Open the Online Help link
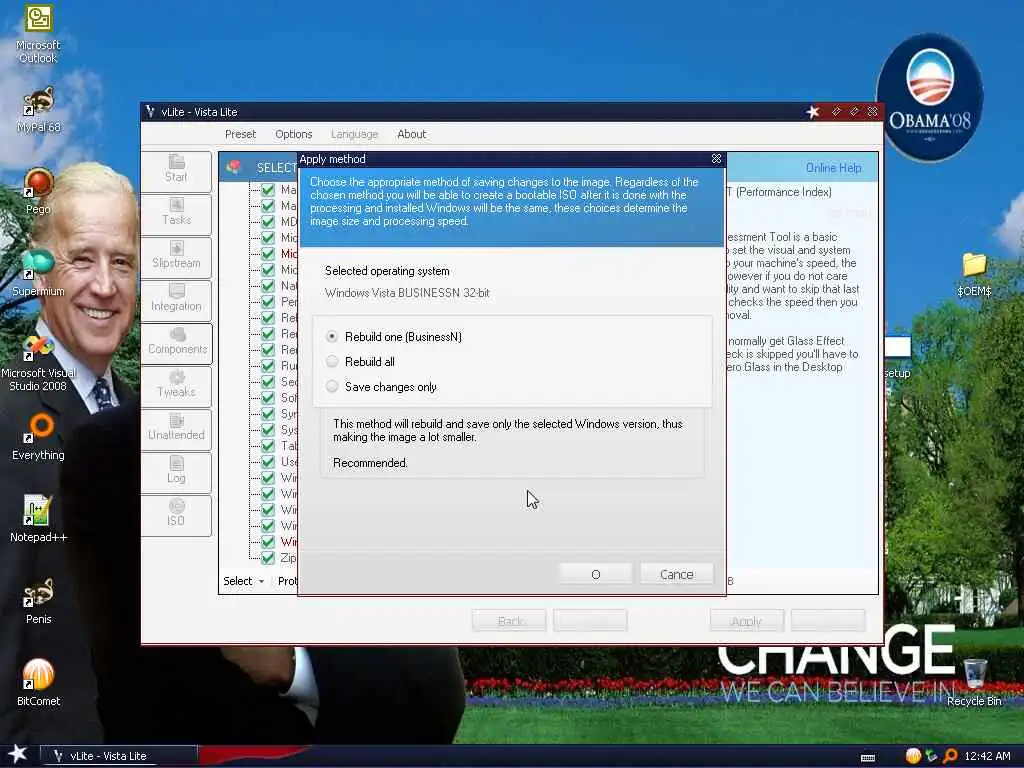Viewport: 1024px width, 768px height. coord(833,168)
